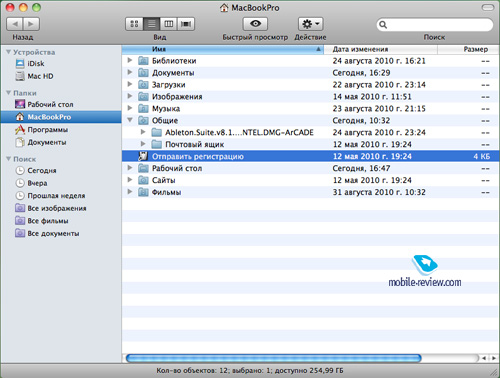
Task: Expand the Документы folder in the list
Action: (130, 72)
